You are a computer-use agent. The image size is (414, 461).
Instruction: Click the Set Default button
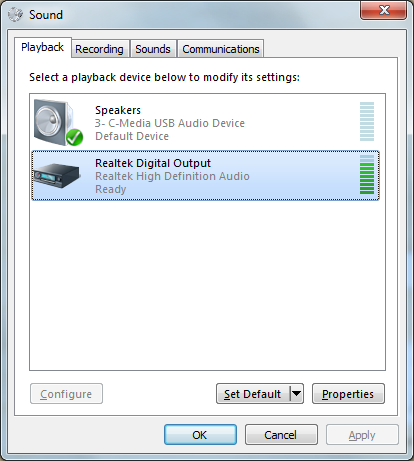click(253, 394)
